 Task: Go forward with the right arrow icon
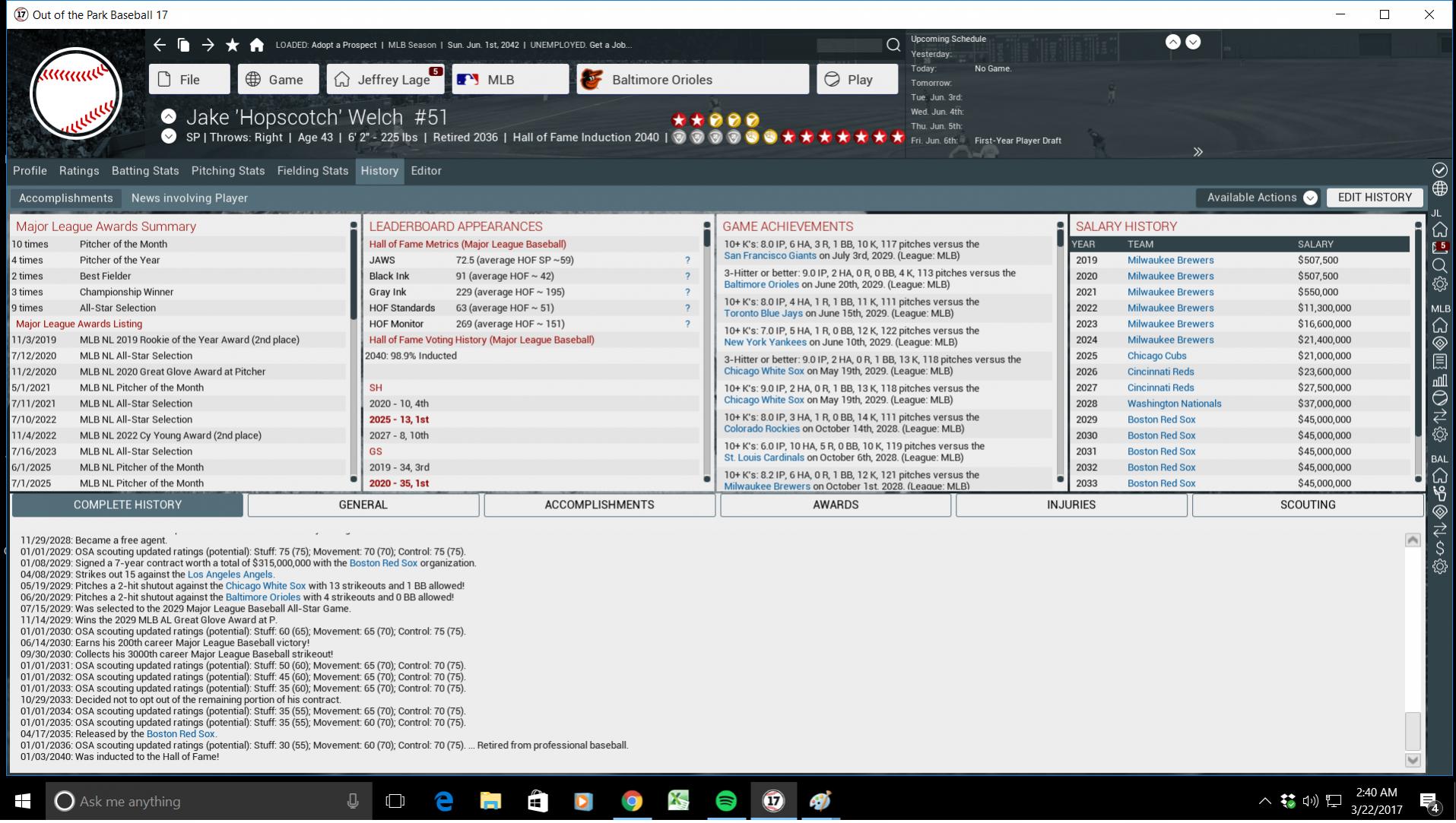click(x=208, y=45)
